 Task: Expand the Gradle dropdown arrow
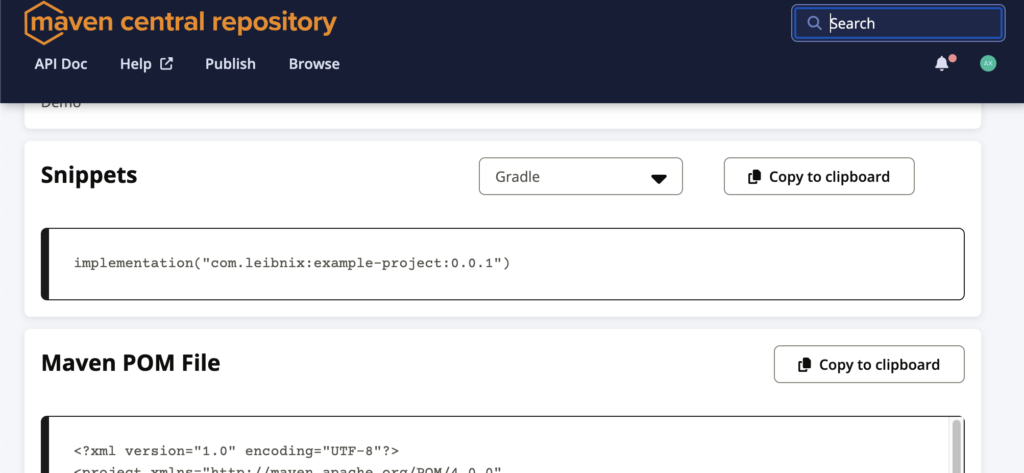pos(659,178)
